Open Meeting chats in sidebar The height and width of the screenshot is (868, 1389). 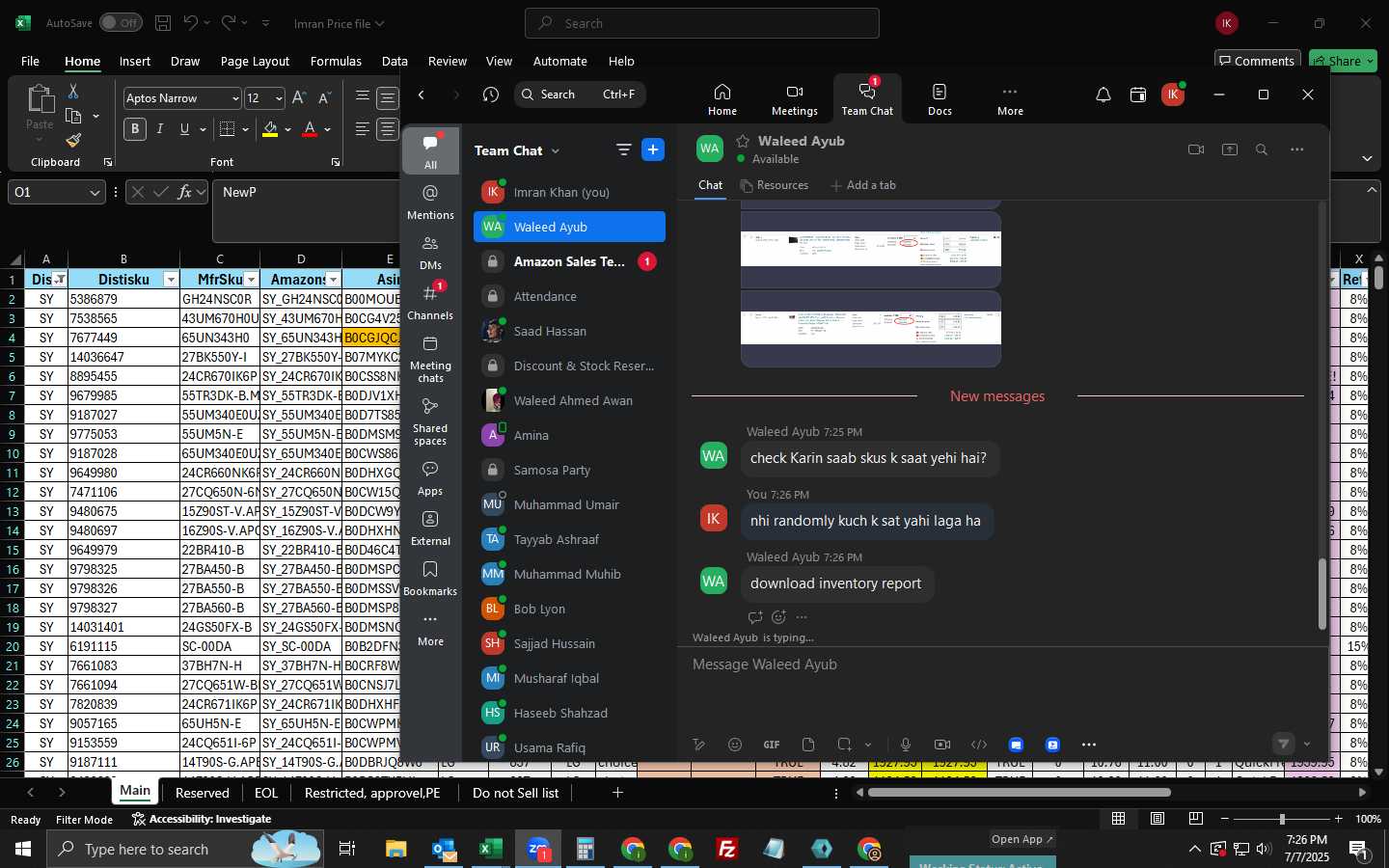[430, 358]
